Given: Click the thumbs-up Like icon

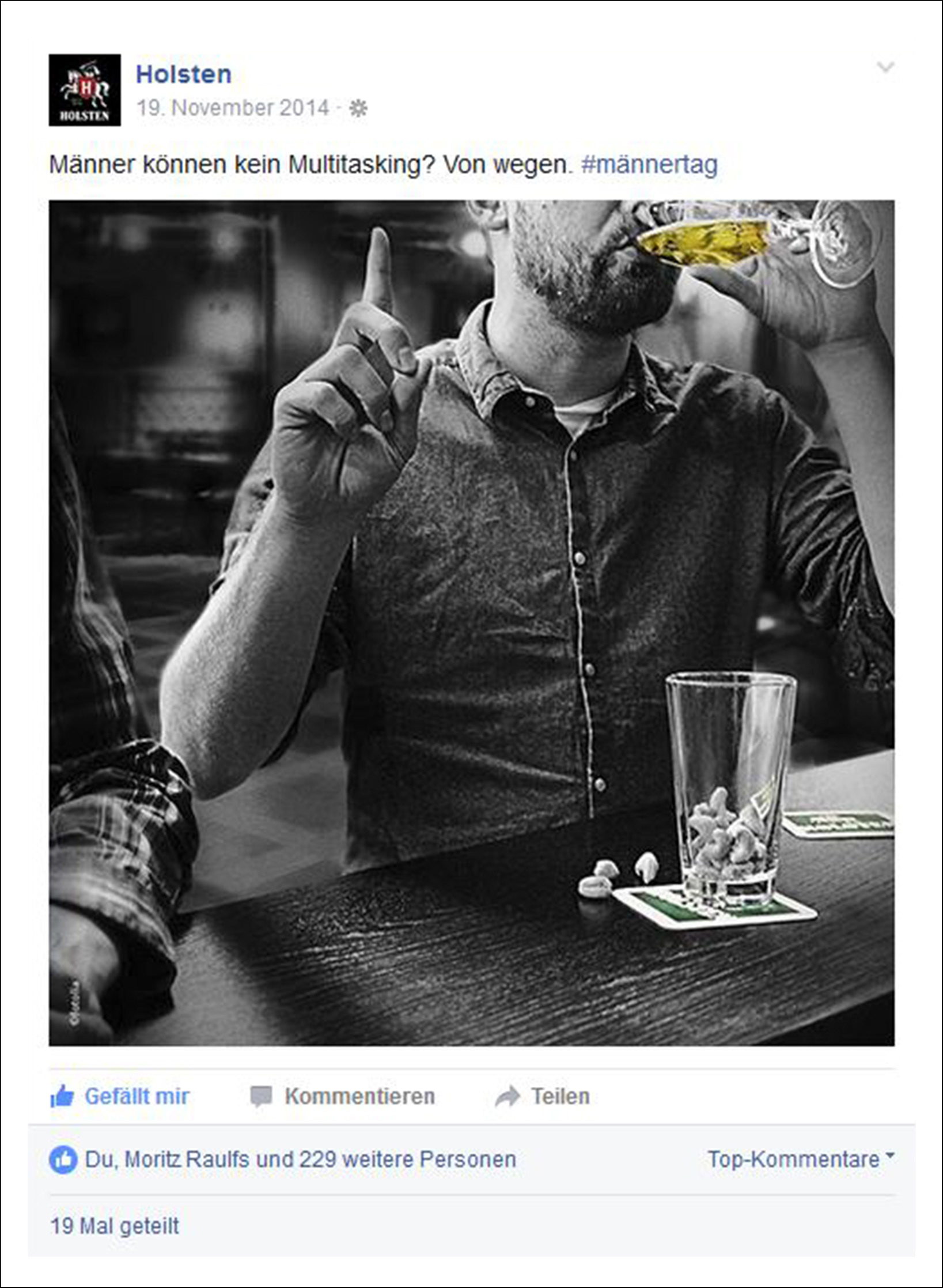Looking at the screenshot, I should coord(62,1096).
